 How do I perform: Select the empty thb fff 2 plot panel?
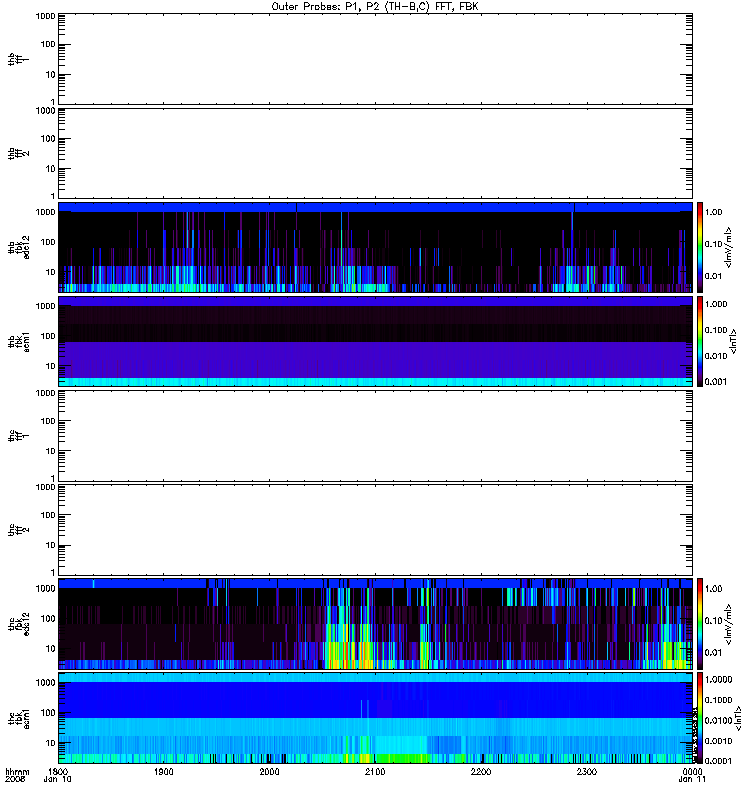pos(376,153)
